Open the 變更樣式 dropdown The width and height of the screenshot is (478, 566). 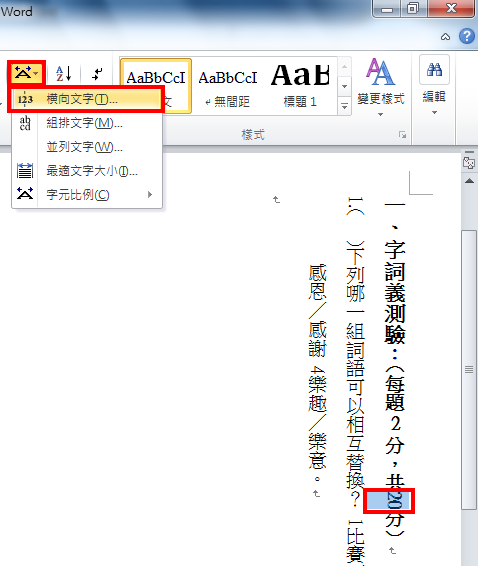(381, 87)
